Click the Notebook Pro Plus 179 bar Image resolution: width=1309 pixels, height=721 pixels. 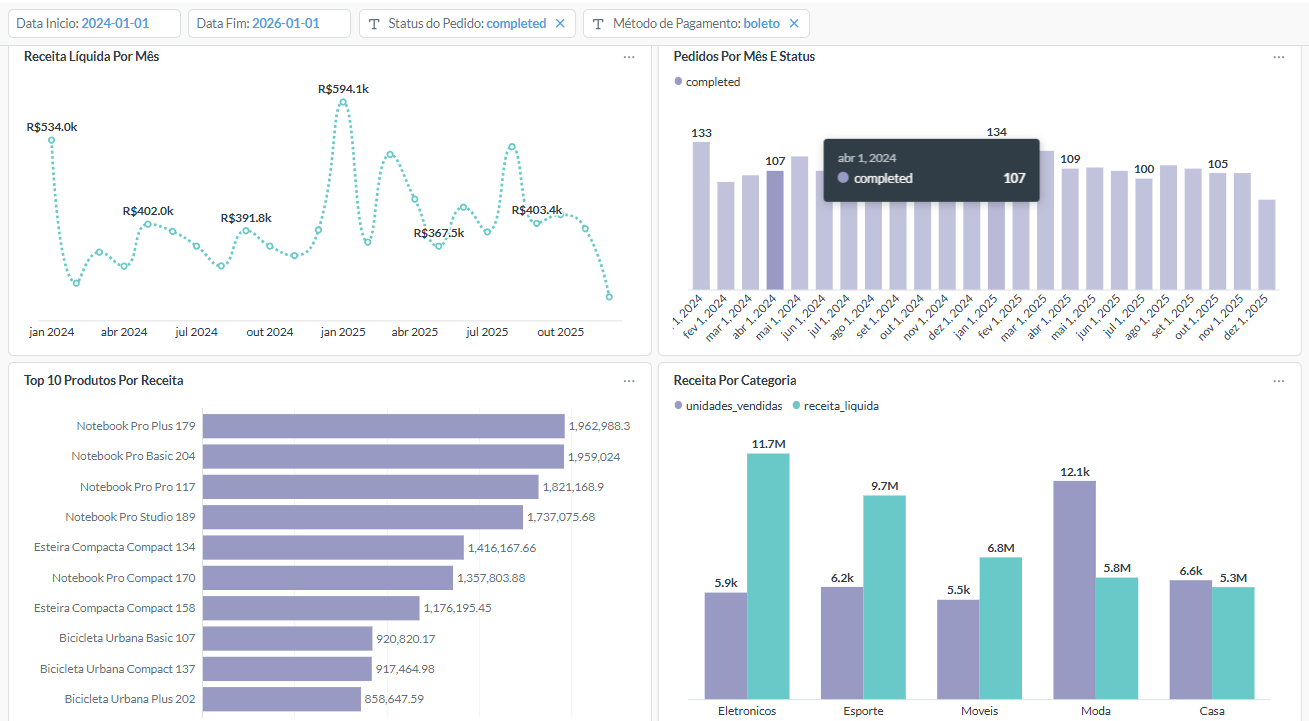[384, 426]
